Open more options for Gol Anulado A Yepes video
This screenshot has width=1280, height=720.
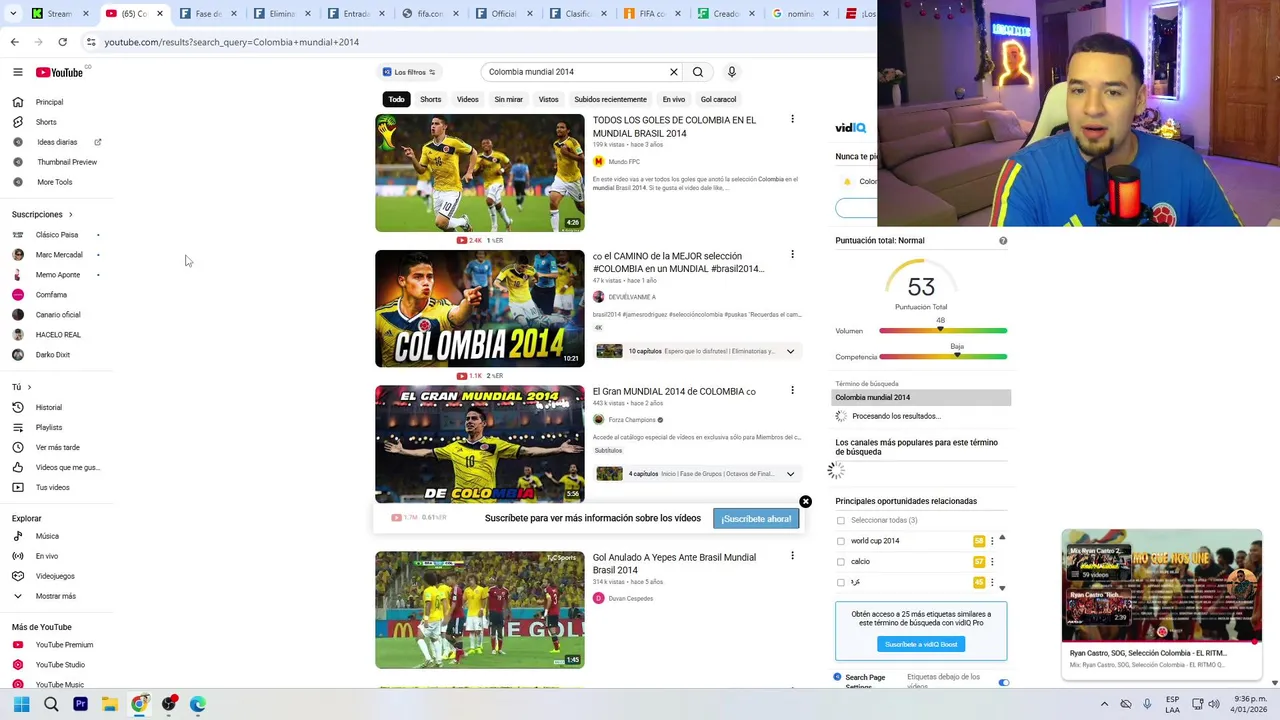pyautogui.click(x=793, y=555)
